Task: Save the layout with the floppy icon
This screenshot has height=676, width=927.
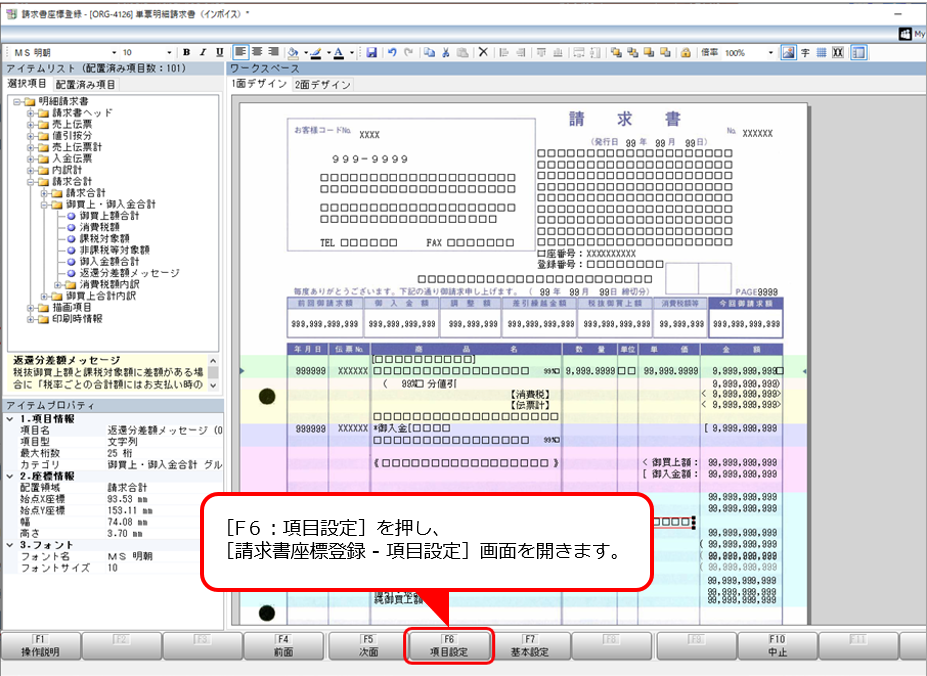Action: coord(371,53)
